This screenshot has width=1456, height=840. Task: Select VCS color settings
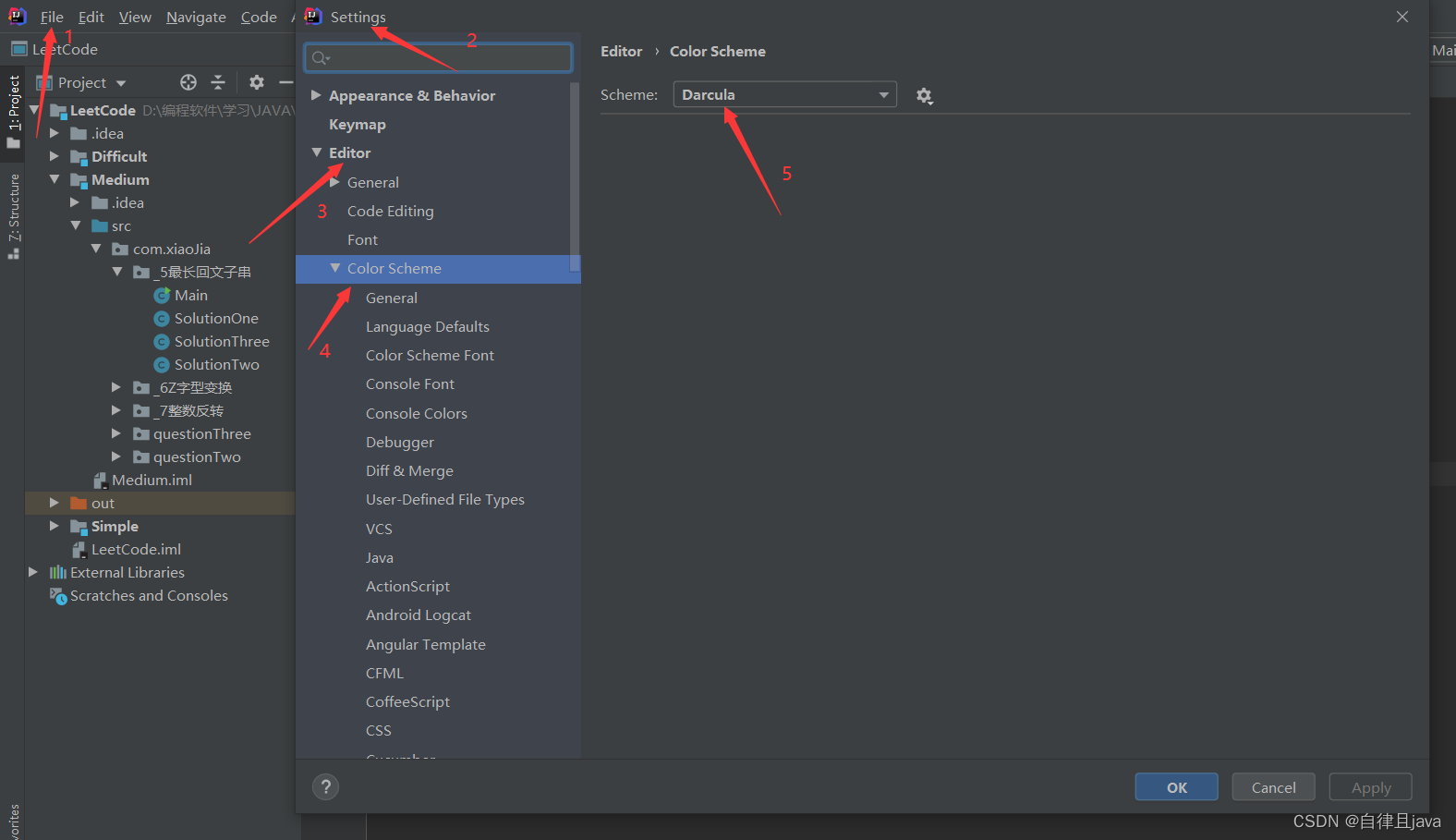click(379, 529)
